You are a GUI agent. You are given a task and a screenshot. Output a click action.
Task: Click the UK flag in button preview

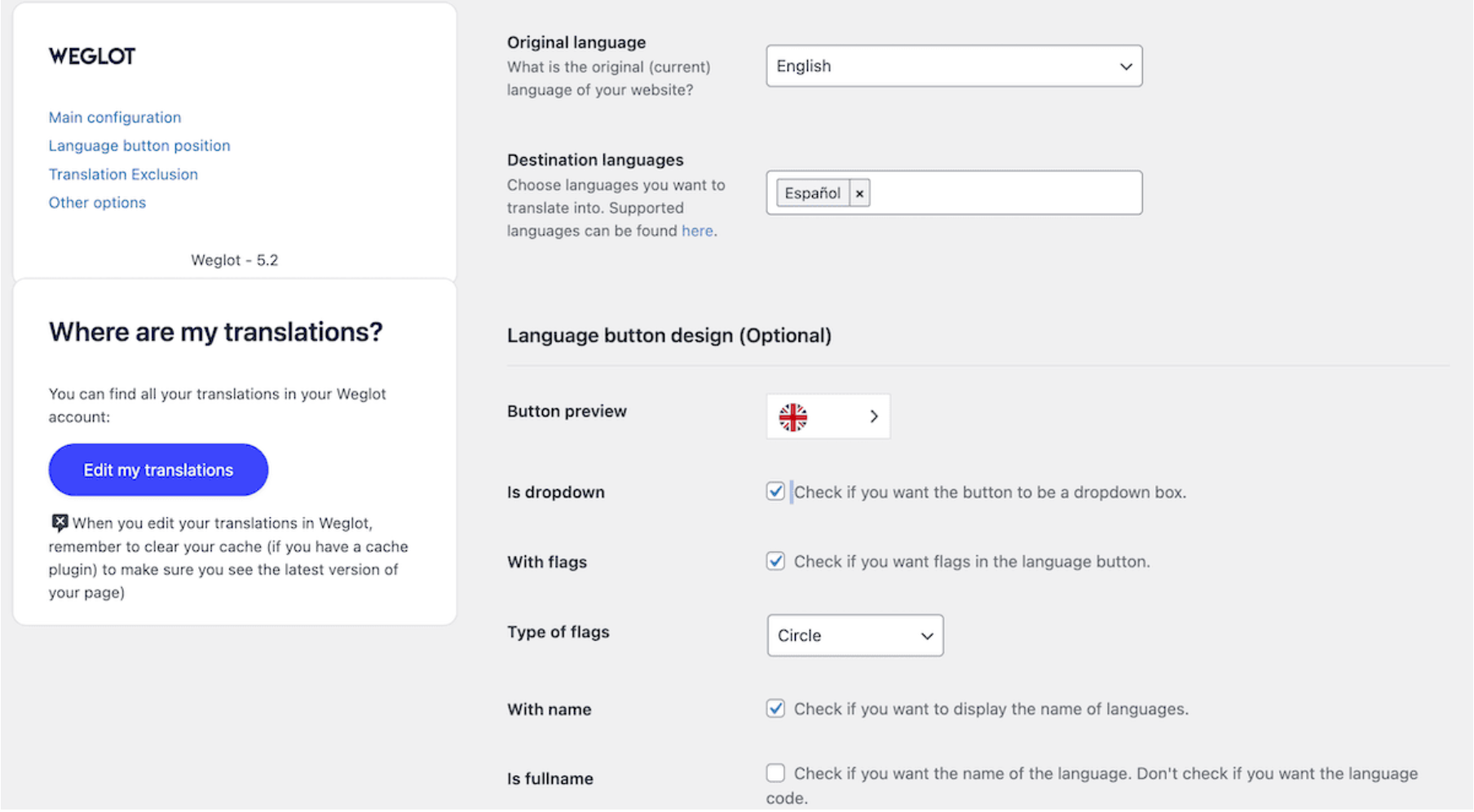tap(792, 416)
